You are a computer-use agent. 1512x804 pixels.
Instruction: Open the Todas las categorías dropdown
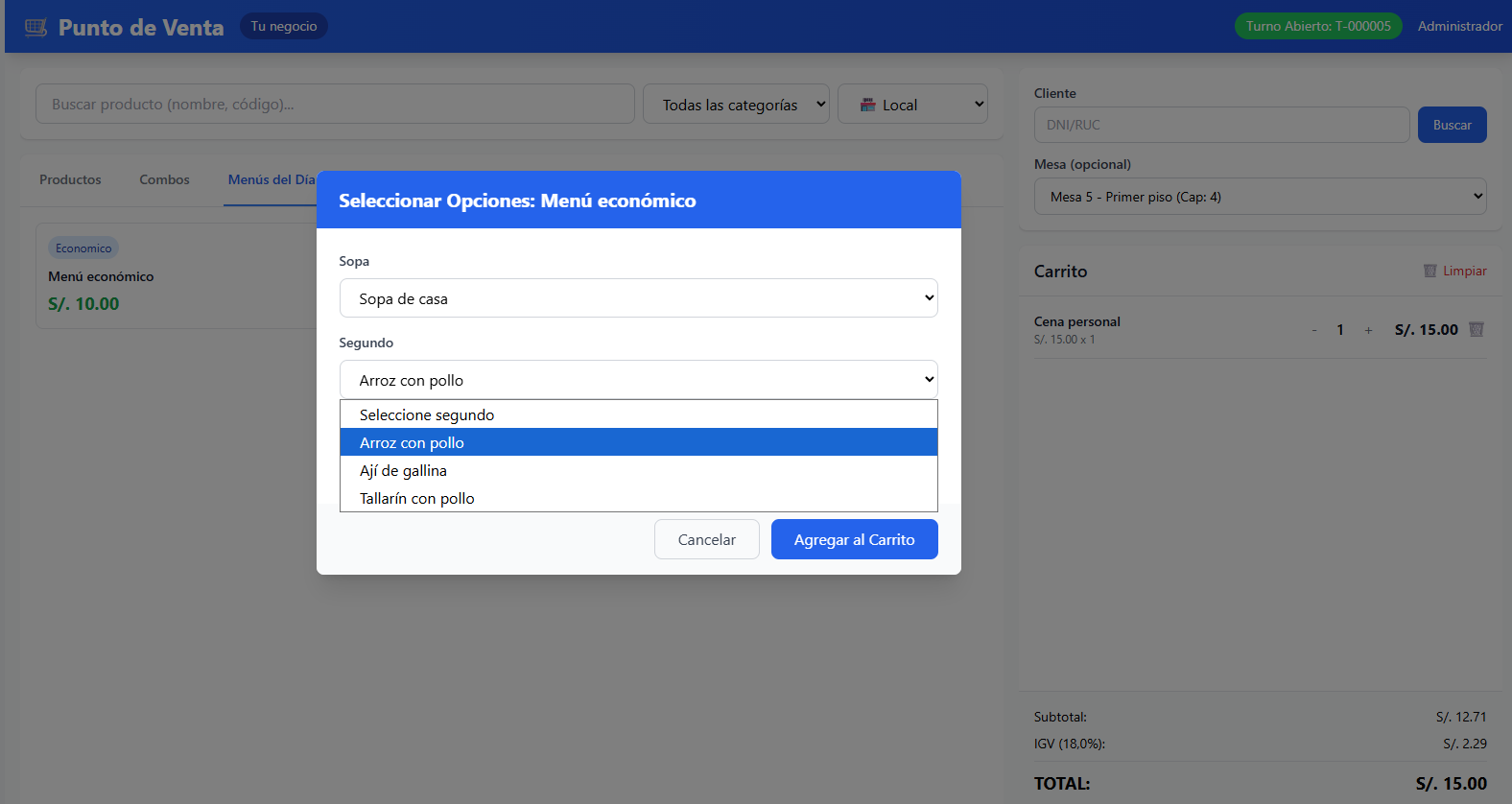[x=737, y=105]
